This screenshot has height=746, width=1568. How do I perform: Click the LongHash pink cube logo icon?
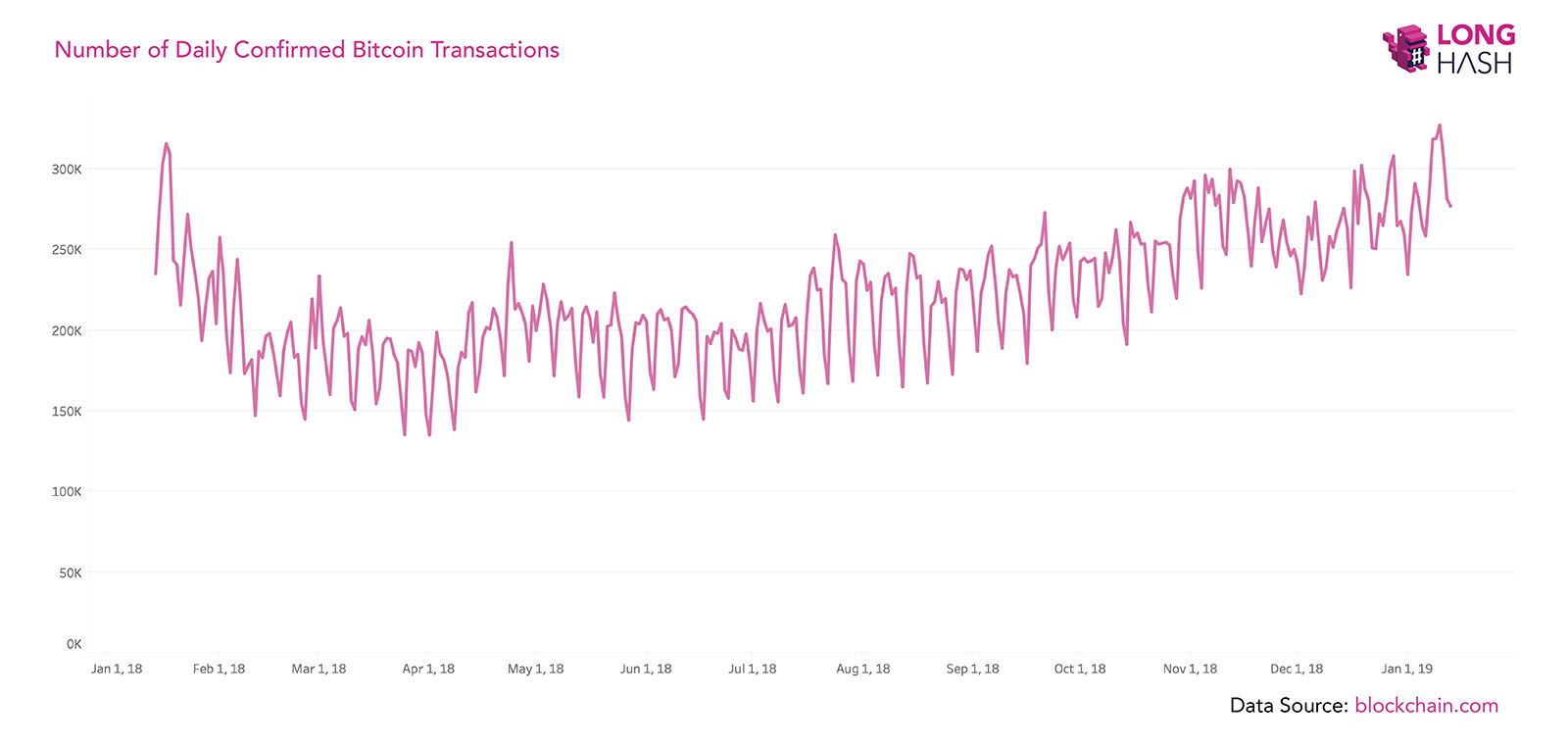(x=1405, y=48)
